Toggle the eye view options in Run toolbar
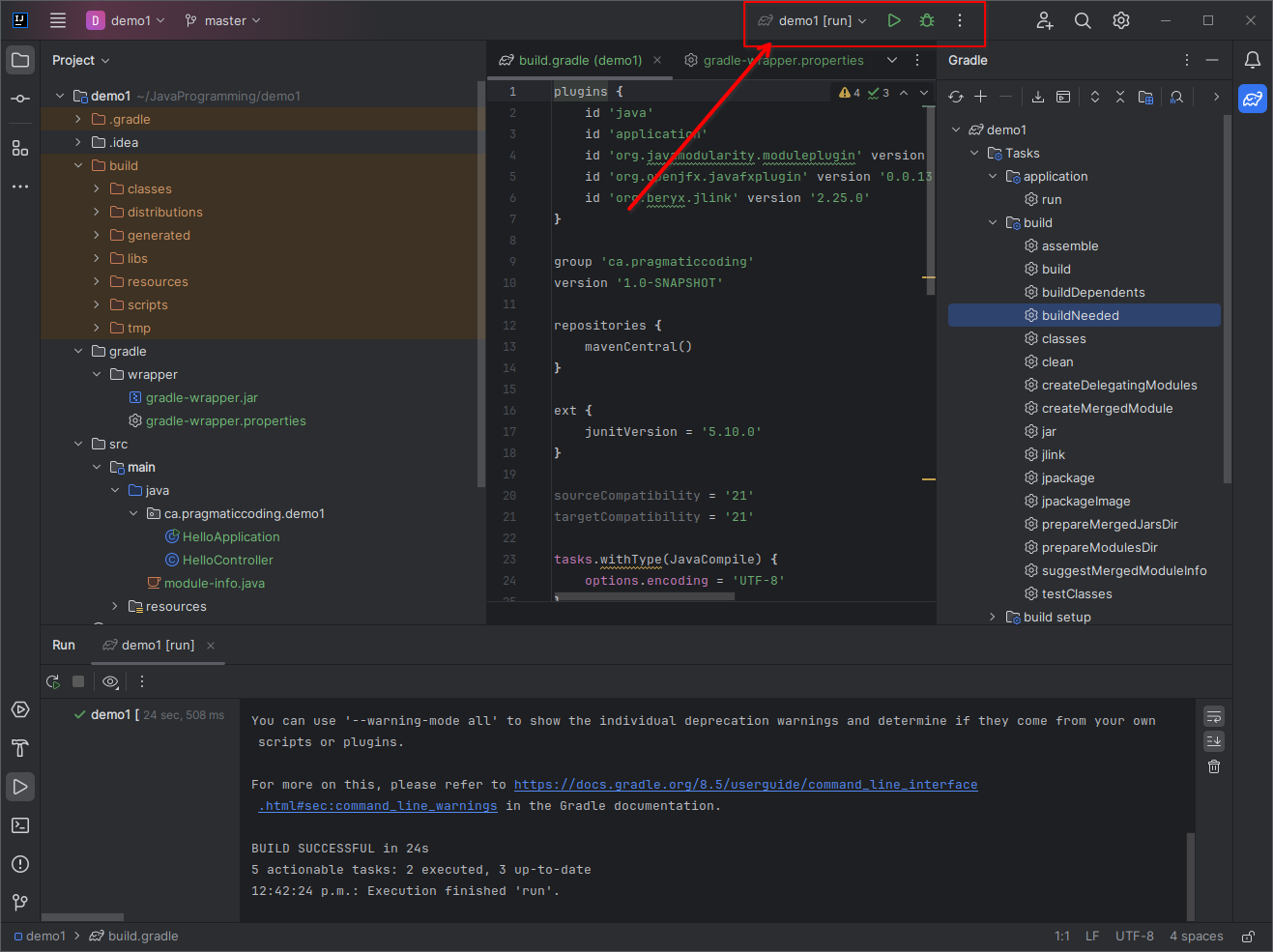Viewport: 1273px width, 952px height. (x=110, y=681)
